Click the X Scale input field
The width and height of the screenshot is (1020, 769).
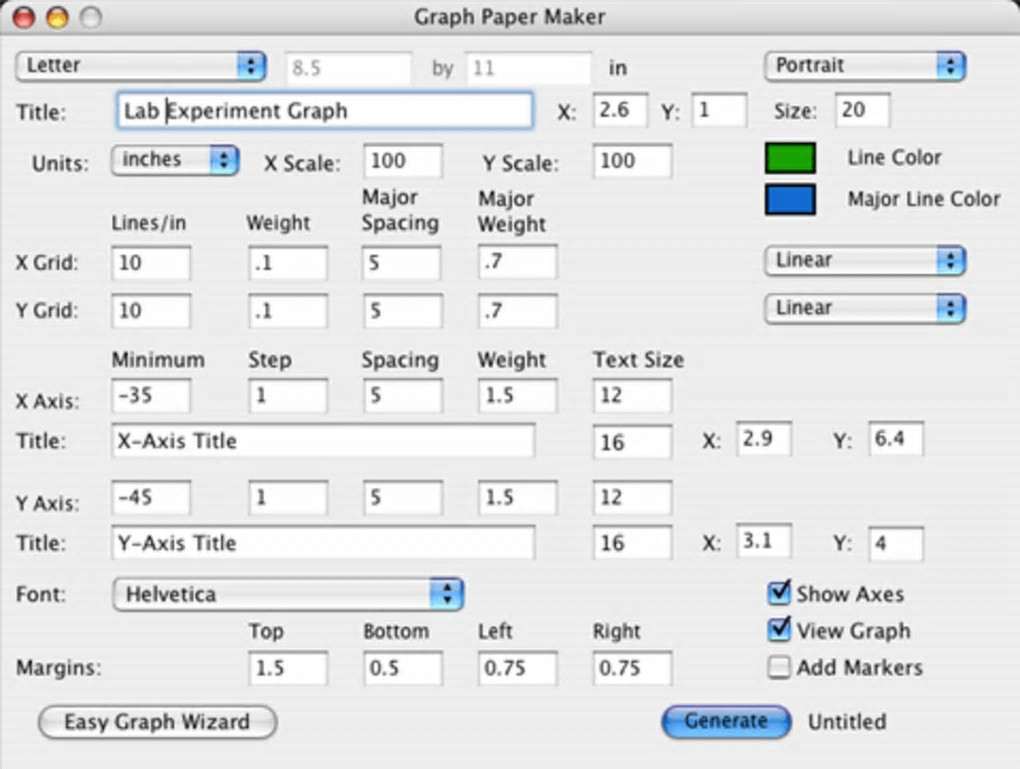point(403,161)
